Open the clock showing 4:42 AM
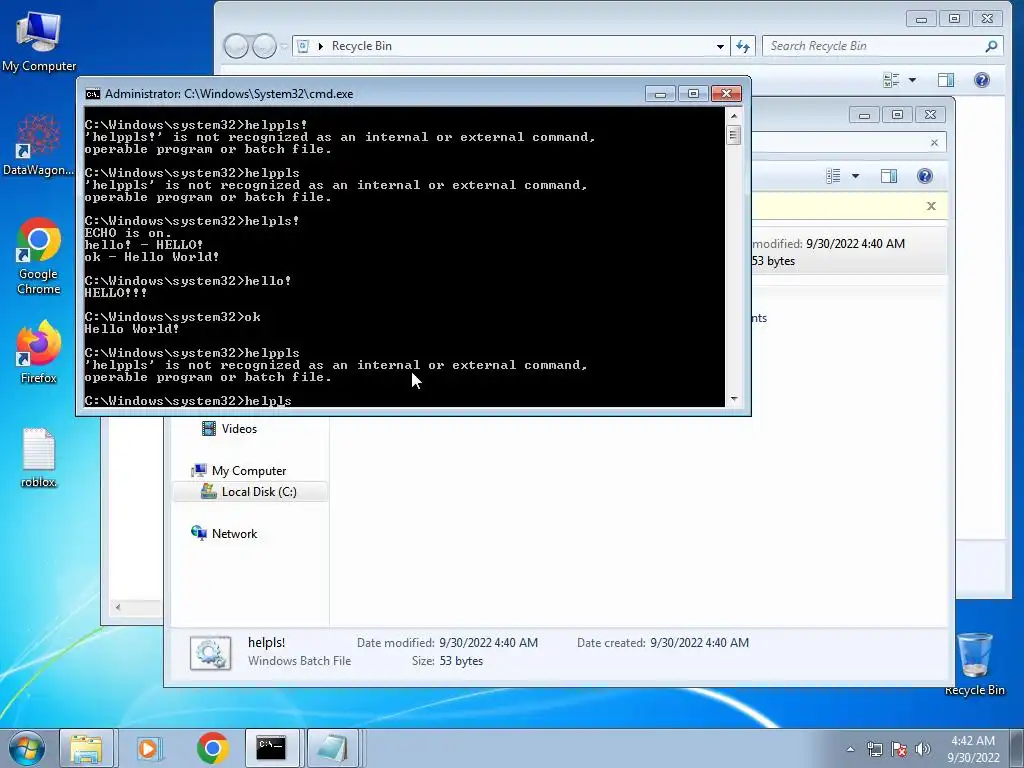The height and width of the screenshot is (768, 1024). (973, 749)
